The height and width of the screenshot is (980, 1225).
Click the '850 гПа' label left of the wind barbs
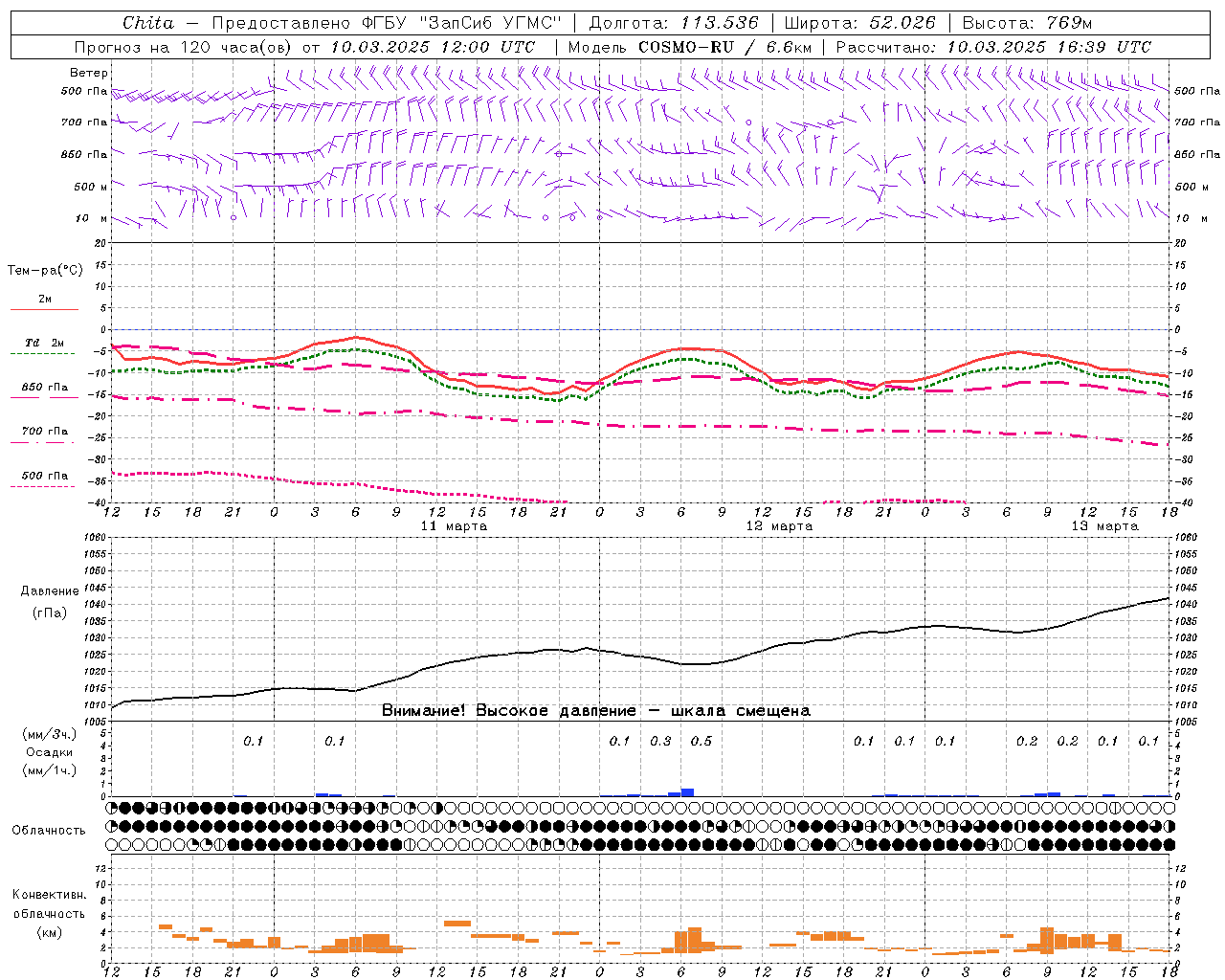(x=84, y=154)
